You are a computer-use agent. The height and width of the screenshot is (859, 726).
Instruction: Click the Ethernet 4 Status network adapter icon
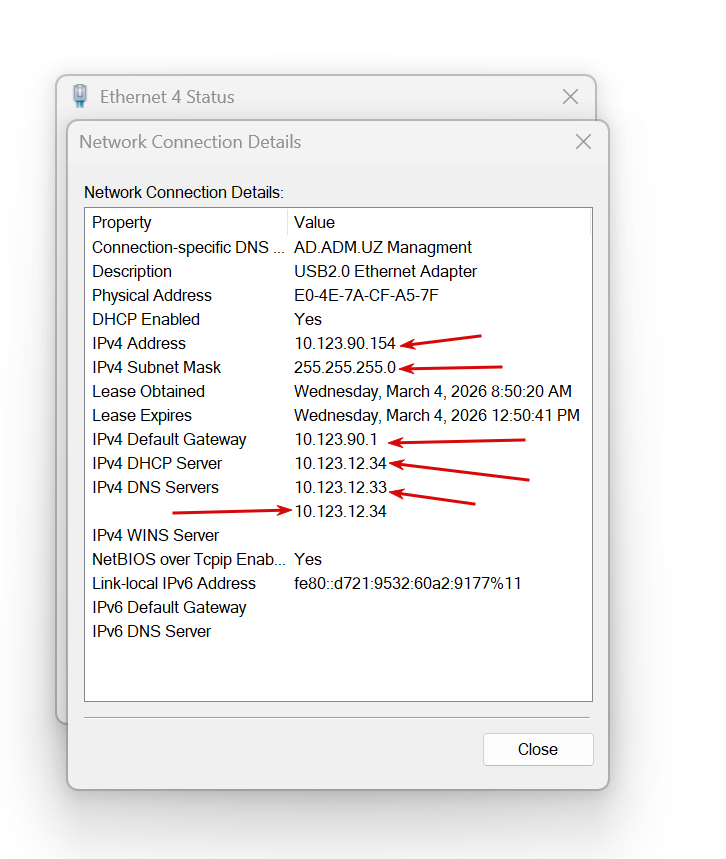(x=80, y=97)
